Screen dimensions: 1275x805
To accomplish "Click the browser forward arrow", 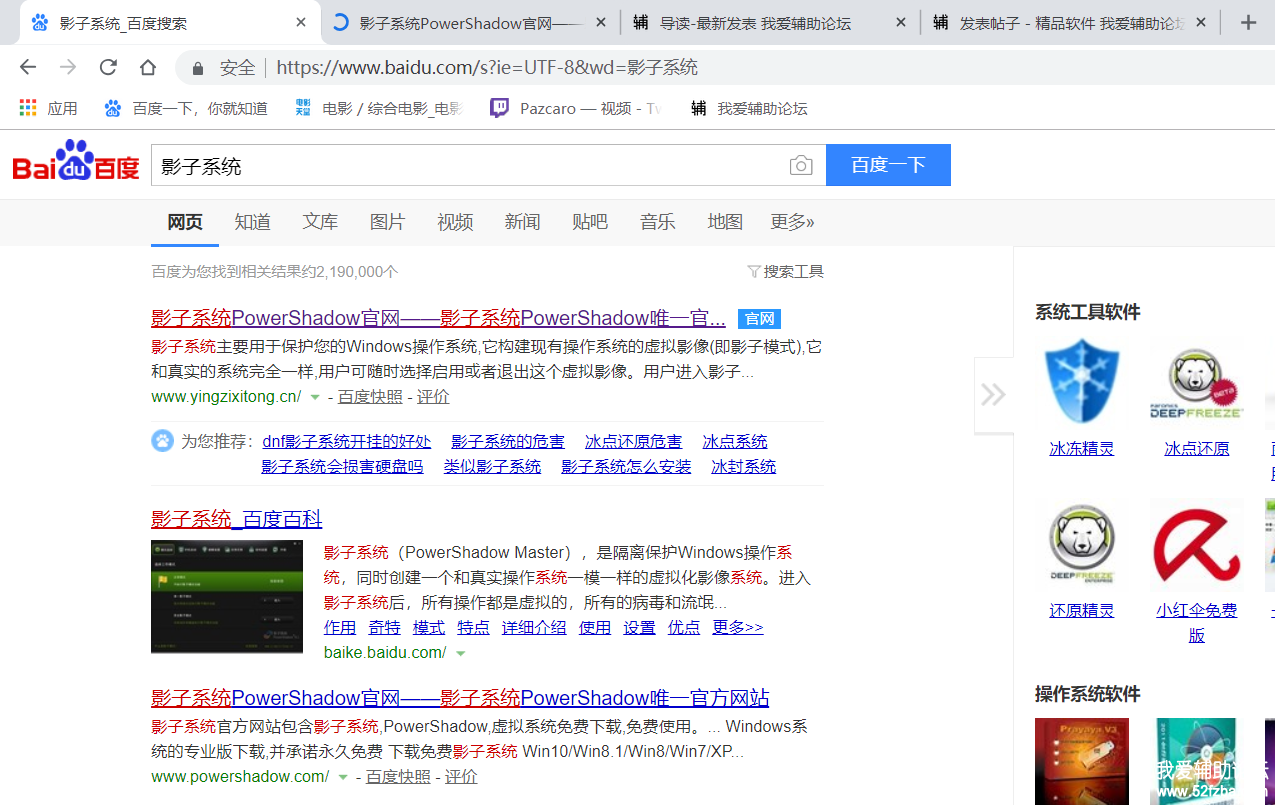I will tap(68, 68).
